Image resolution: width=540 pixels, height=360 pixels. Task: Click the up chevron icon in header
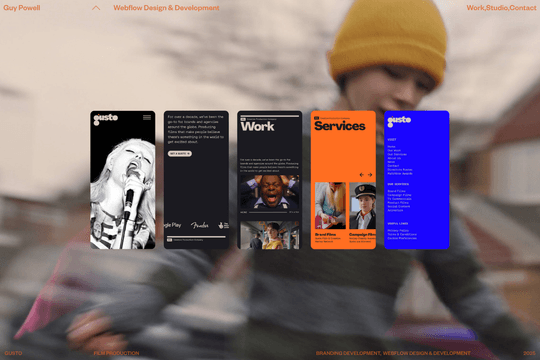click(x=96, y=8)
